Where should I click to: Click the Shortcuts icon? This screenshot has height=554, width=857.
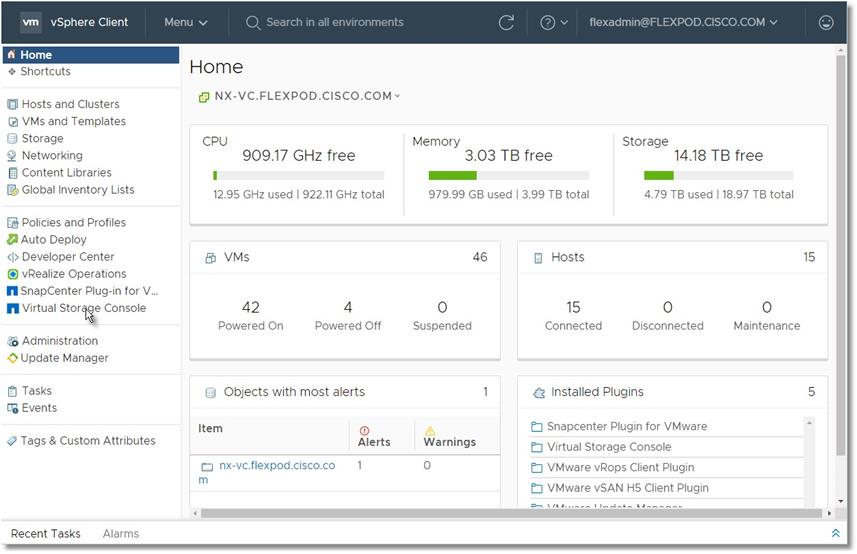(11, 72)
